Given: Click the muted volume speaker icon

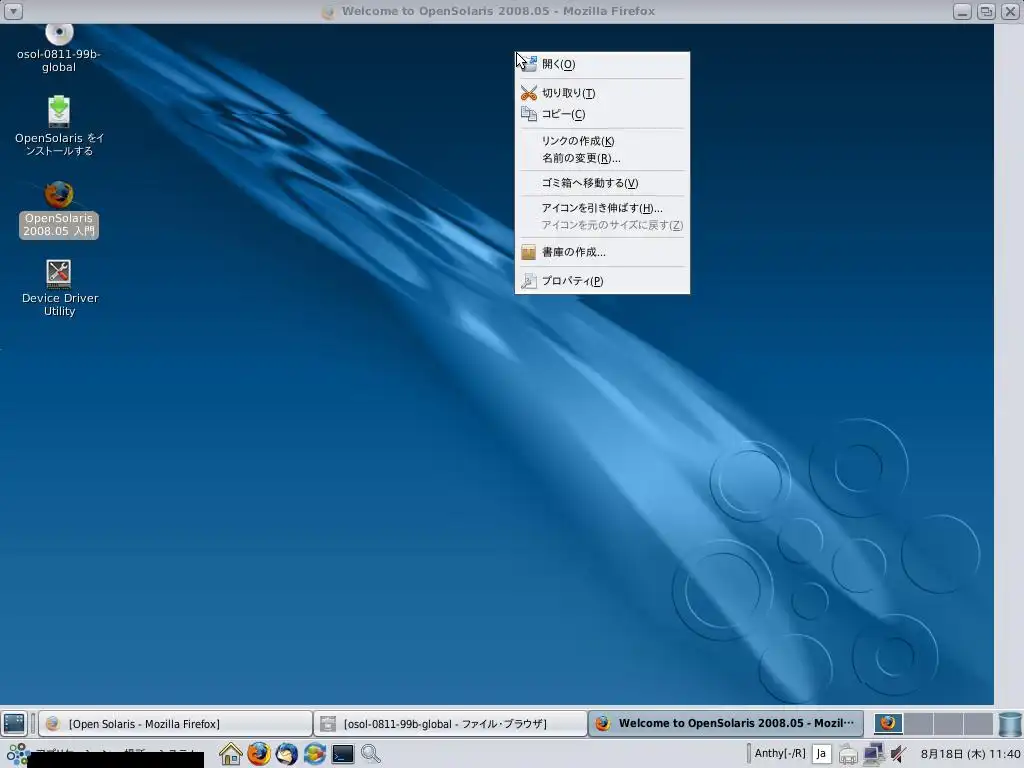Looking at the screenshot, I should click(899, 754).
